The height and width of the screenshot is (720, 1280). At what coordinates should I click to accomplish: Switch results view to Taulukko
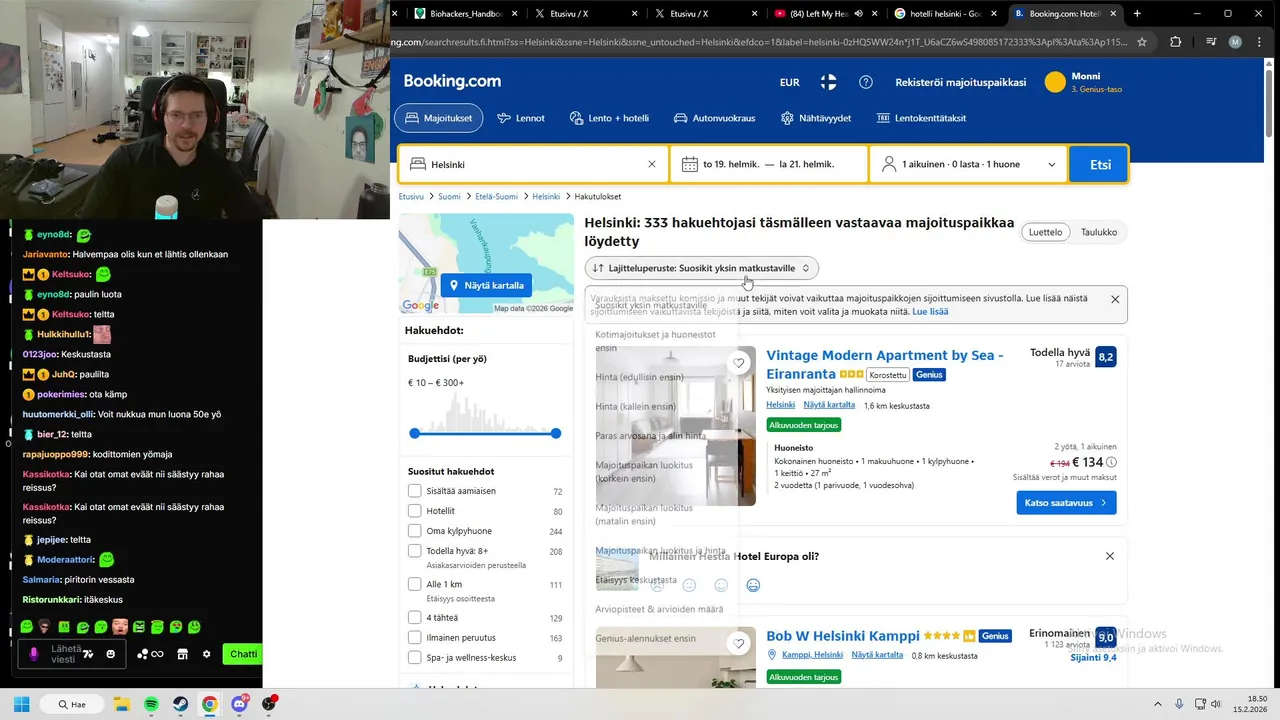click(x=1098, y=232)
